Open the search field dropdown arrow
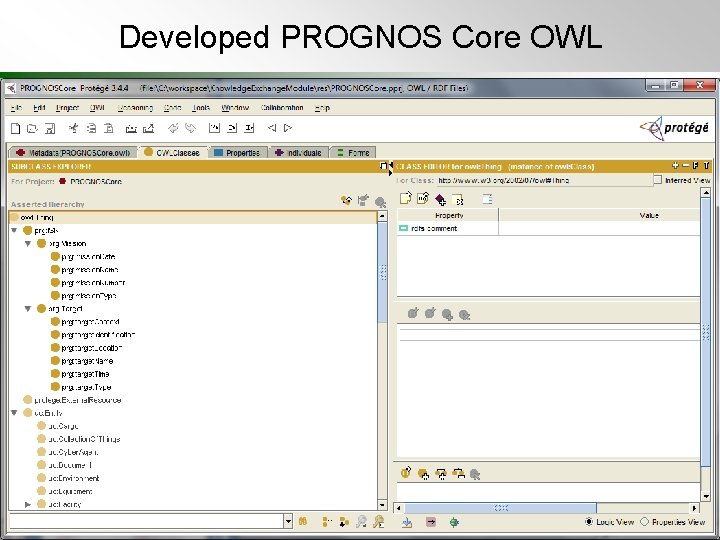This screenshot has height=540, width=720. tap(288, 521)
